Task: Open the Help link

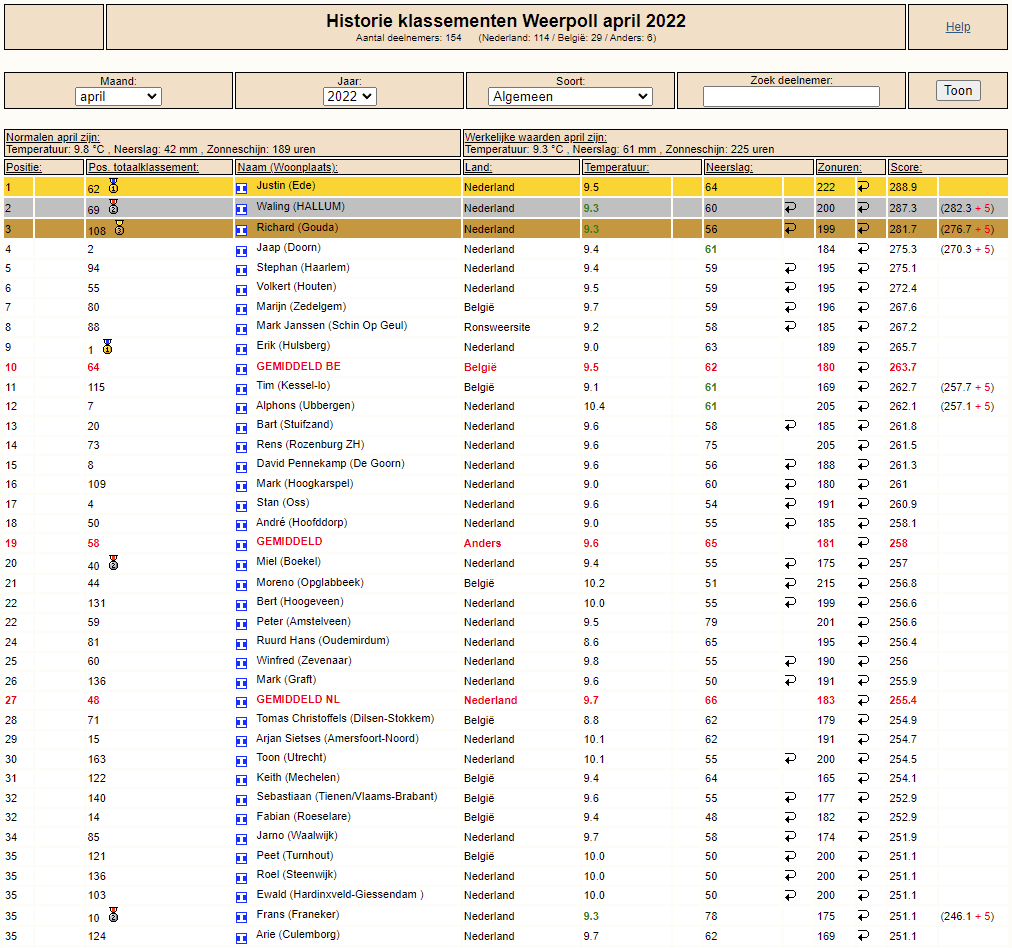Action: tap(958, 27)
